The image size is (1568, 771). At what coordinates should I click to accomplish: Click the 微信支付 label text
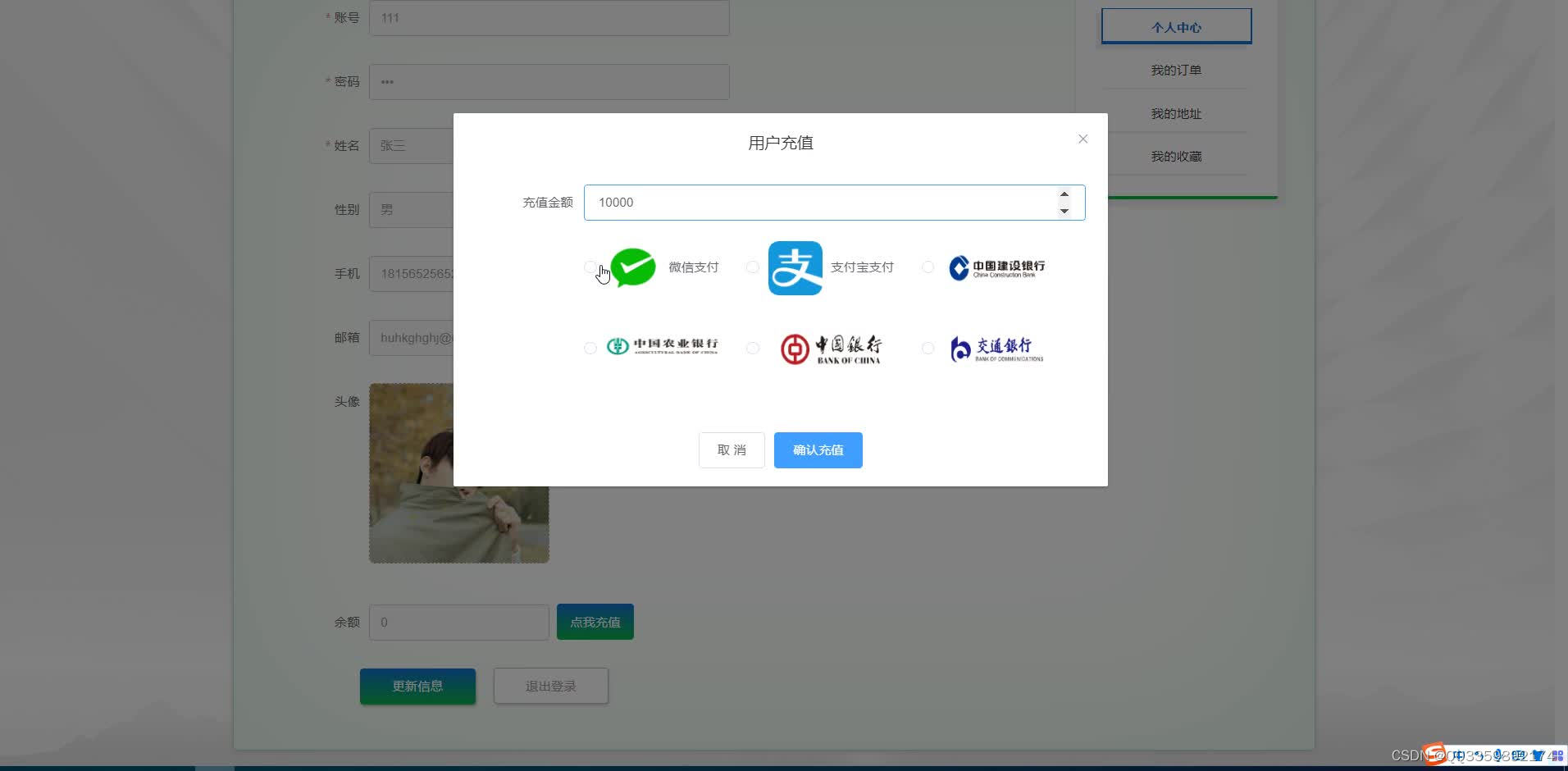pos(694,267)
